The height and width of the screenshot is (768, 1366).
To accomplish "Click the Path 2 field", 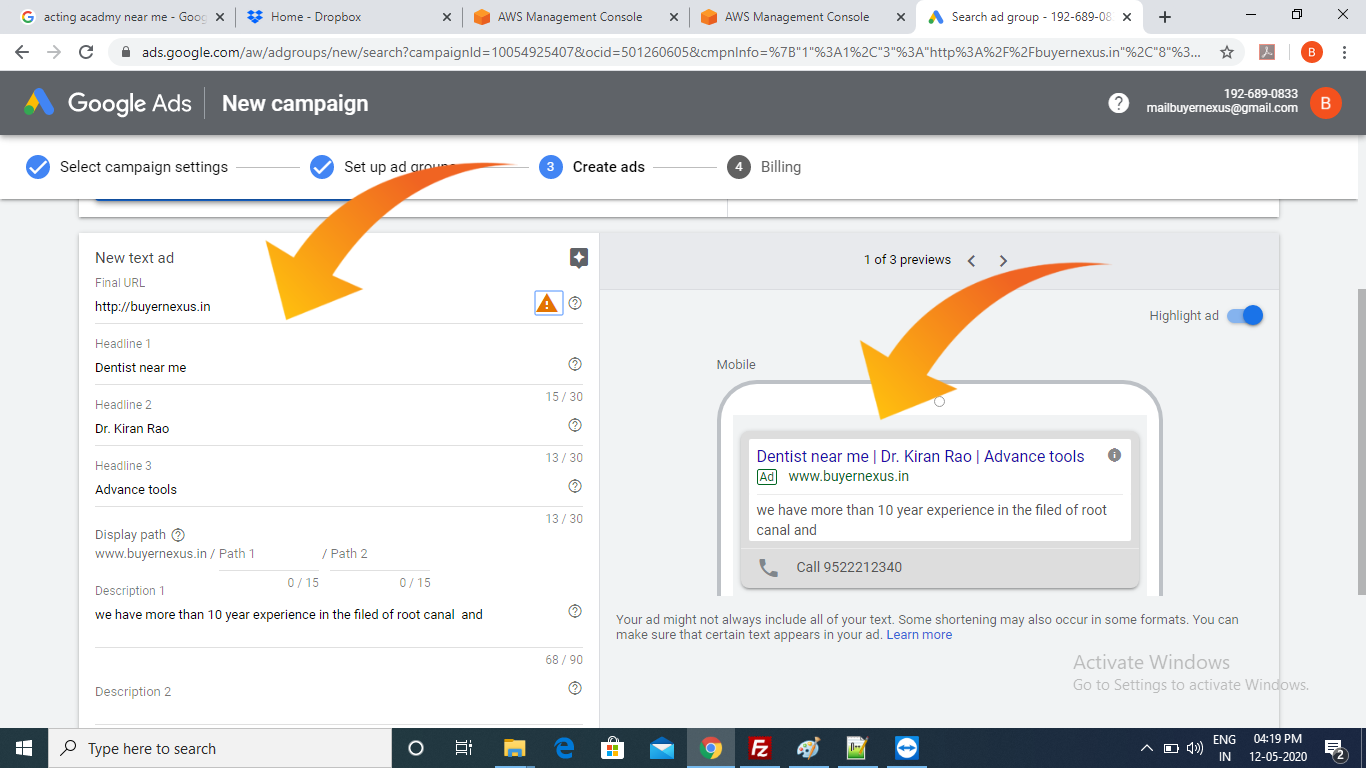I will pyautogui.click(x=381, y=554).
